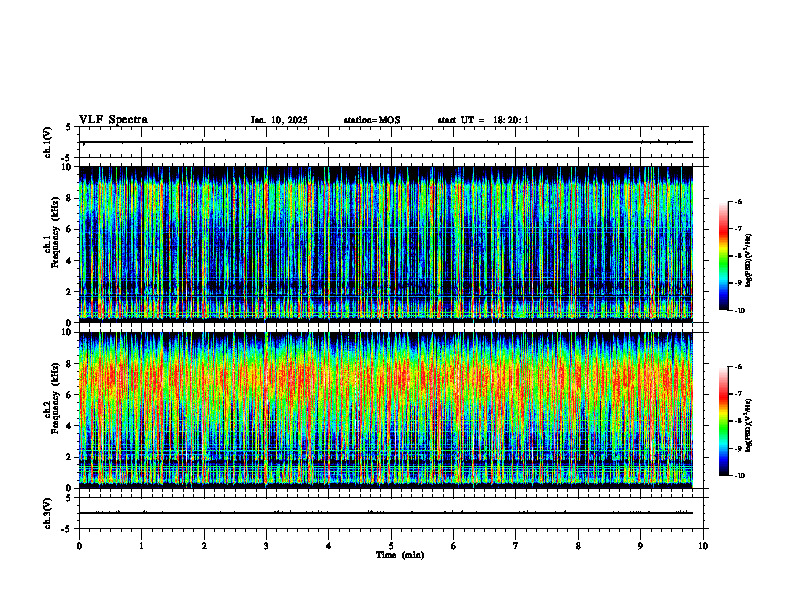Click the "7" tick label on time axis
Screen dimensions: 792x612
click(516, 546)
